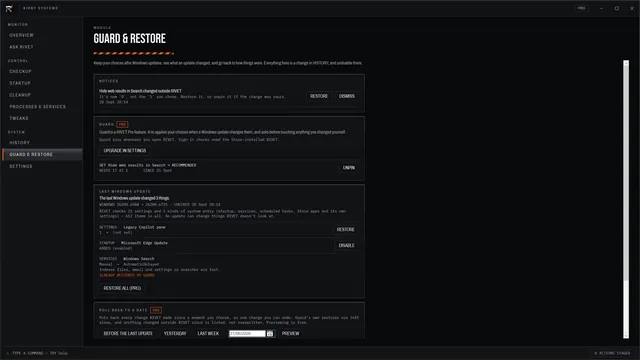The image size is (640, 360).
Task: Click the Already restored by Guard status text
Action: 127,276
